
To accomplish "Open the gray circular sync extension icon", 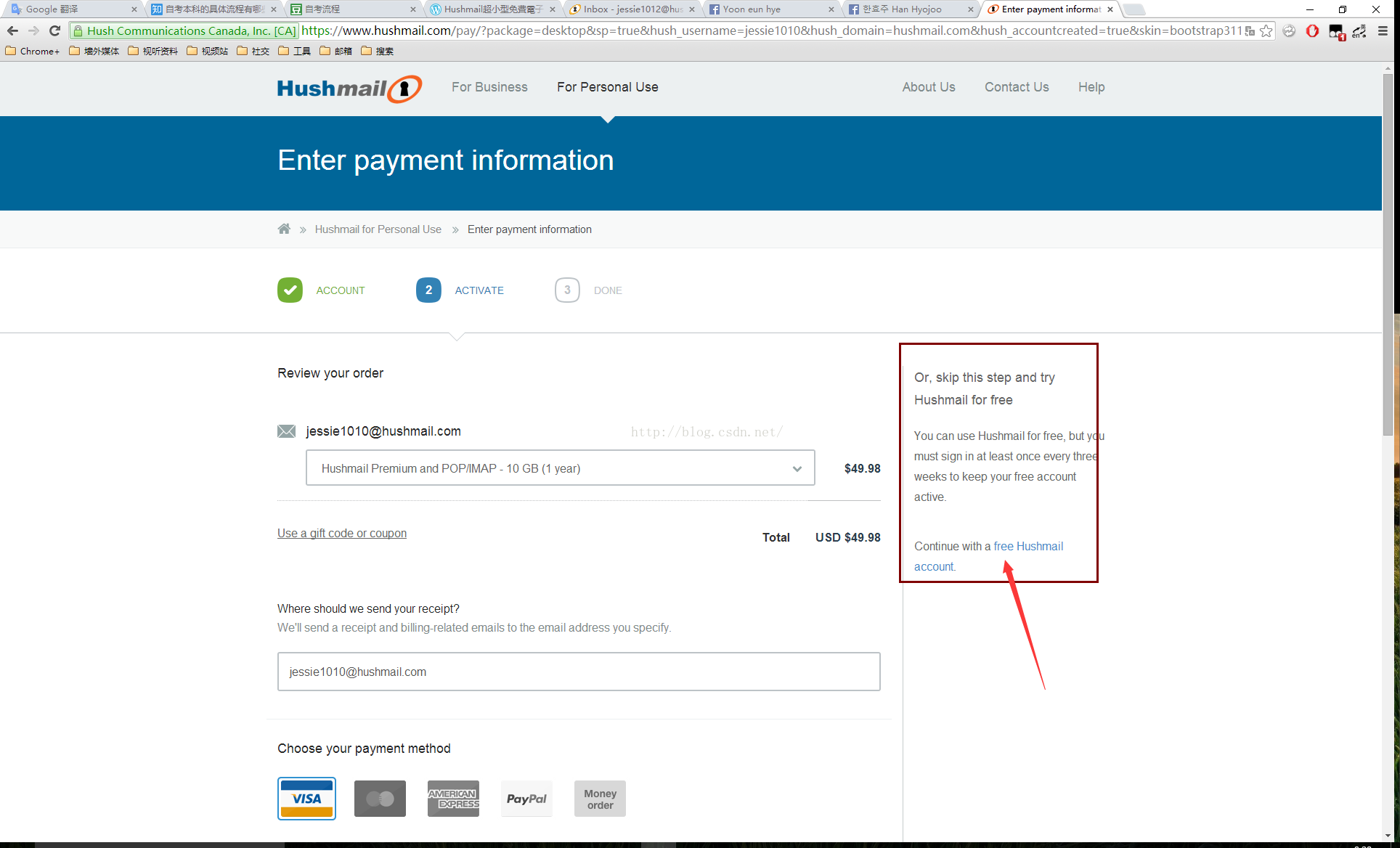I will (x=1289, y=30).
